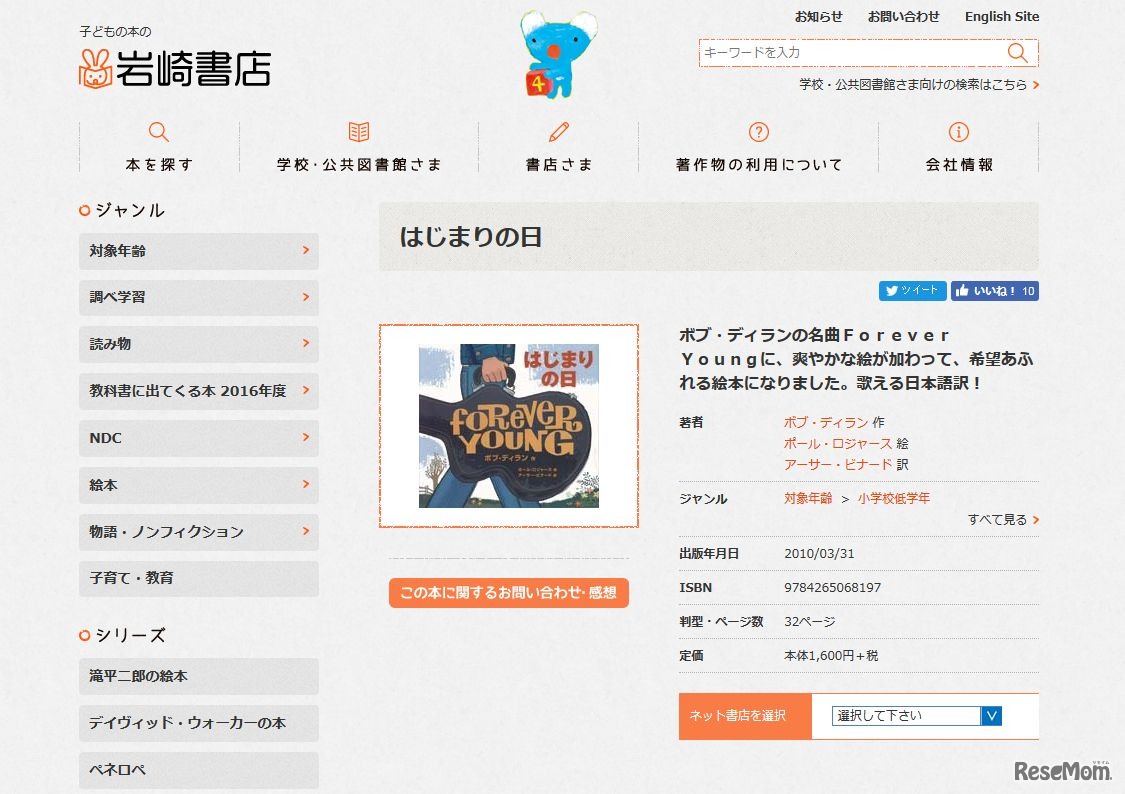This screenshot has height=794, width=1125.
Task: Click この本に関するお問い合わせ・感想 button
Action: point(508,593)
